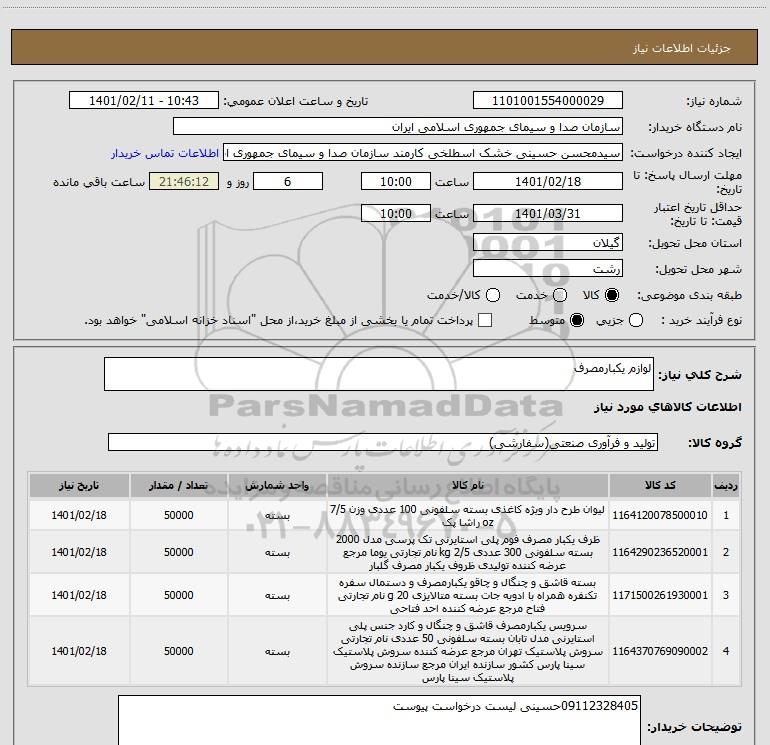Click the اطلاعات کالاهای مورد نیاز section heading

click(667, 407)
